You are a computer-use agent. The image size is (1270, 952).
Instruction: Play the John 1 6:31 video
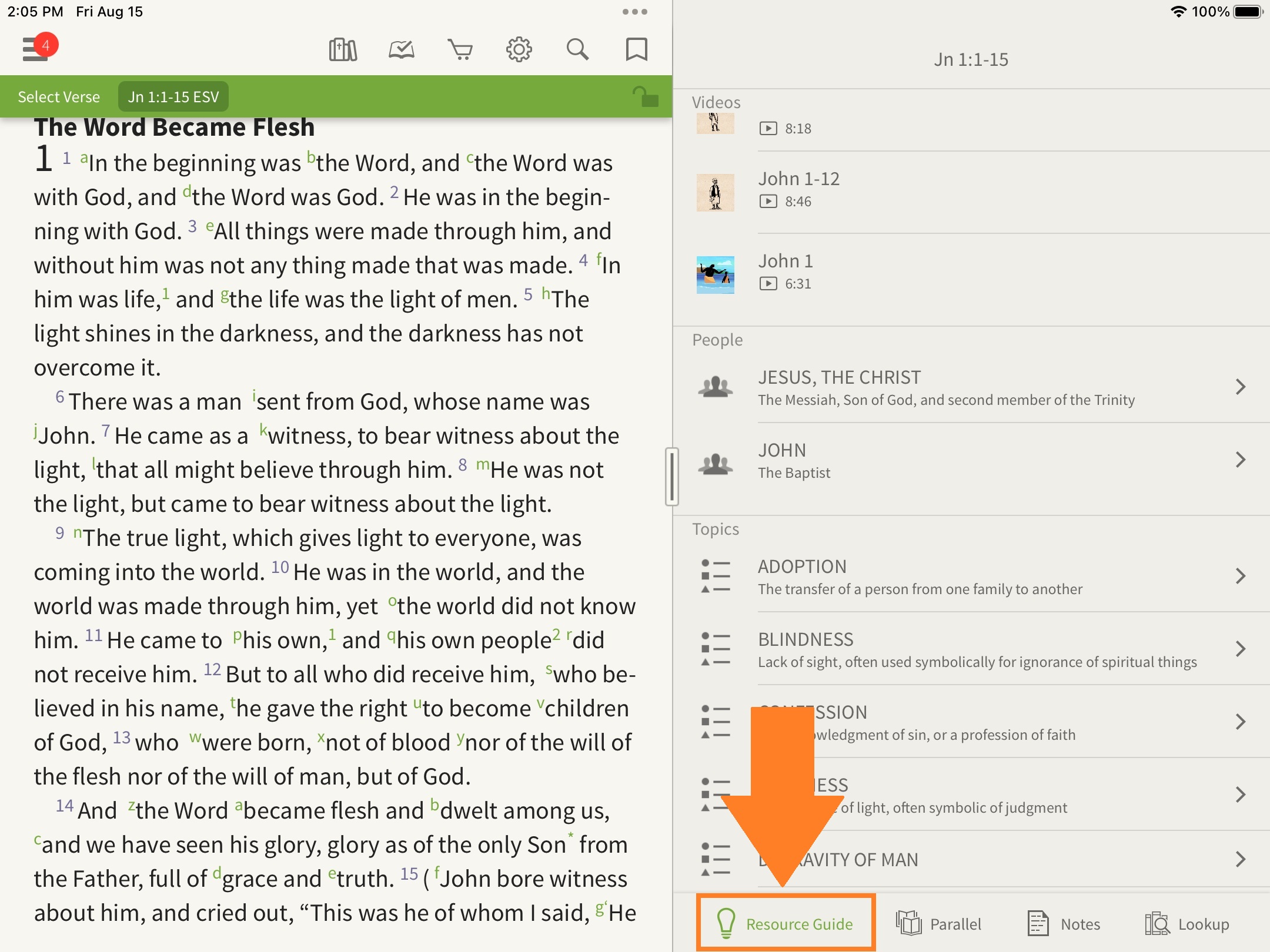pos(716,274)
